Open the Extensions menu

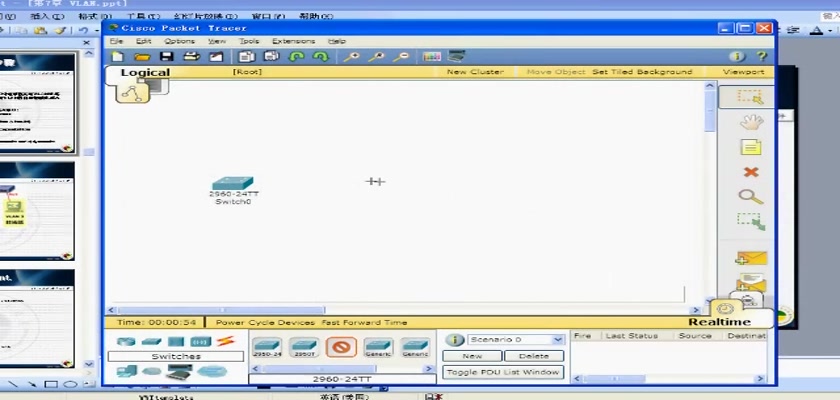(293, 41)
